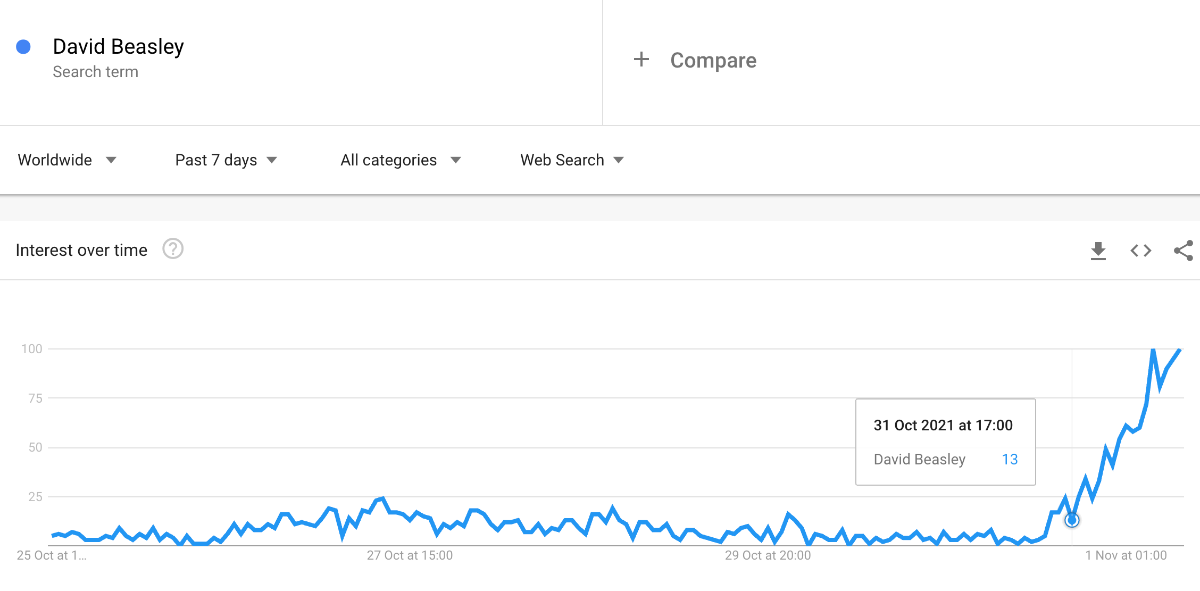Open the embed code icon
This screenshot has width=1200, height=591.
tap(1141, 251)
